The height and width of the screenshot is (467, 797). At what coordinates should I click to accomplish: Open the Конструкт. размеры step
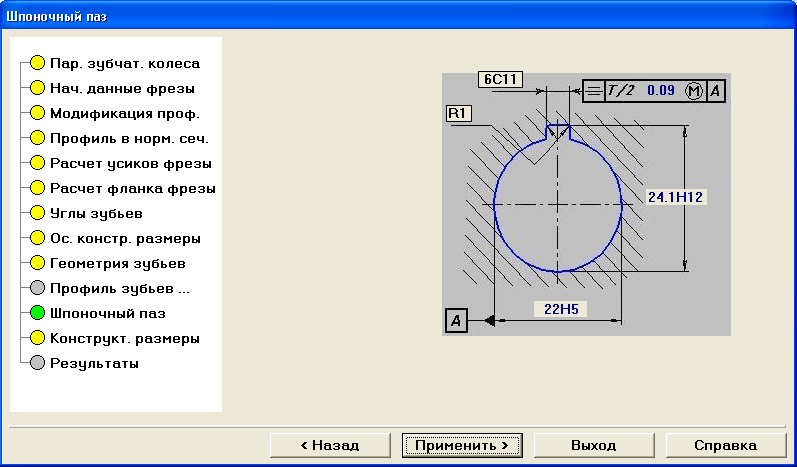pos(125,338)
